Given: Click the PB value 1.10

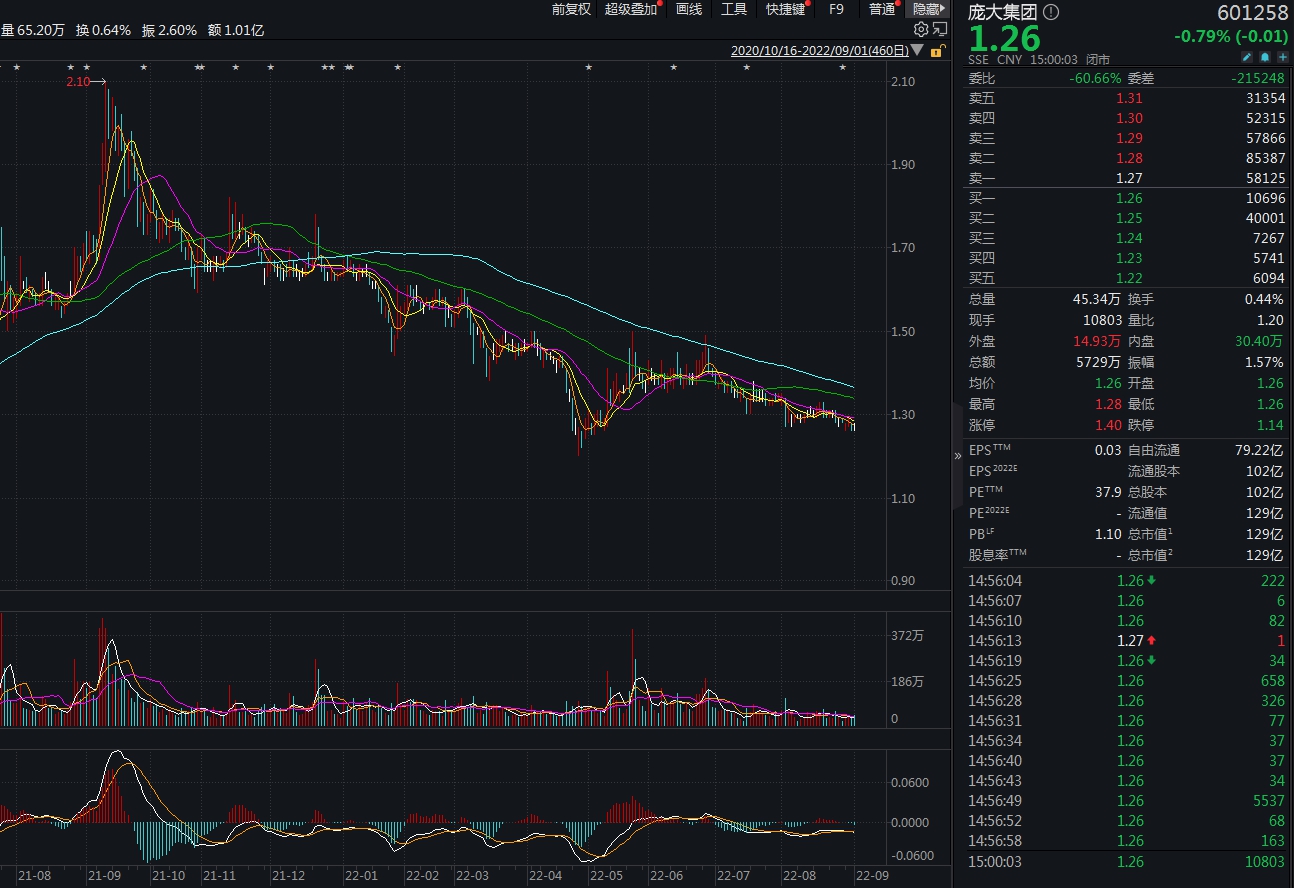Looking at the screenshot, I should point(1108,534).
